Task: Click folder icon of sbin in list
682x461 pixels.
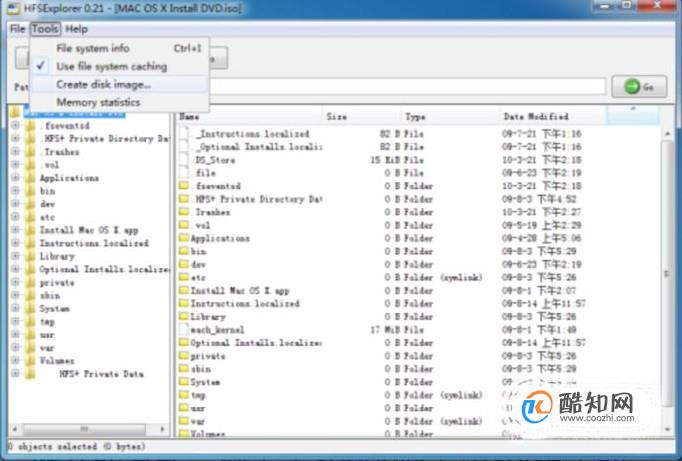Action: [x=184, y=368]
